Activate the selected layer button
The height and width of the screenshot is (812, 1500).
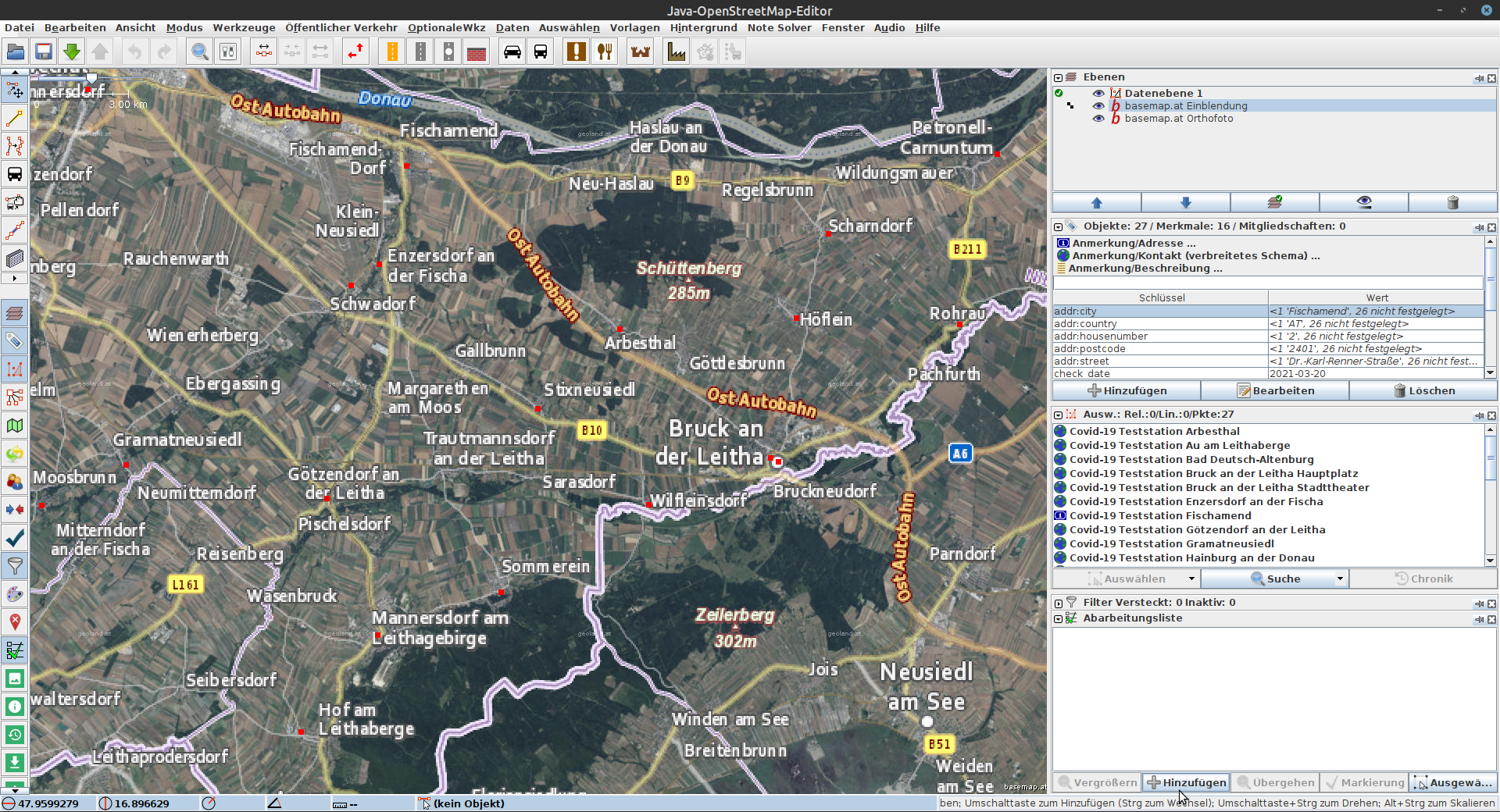click(1275, 203)
